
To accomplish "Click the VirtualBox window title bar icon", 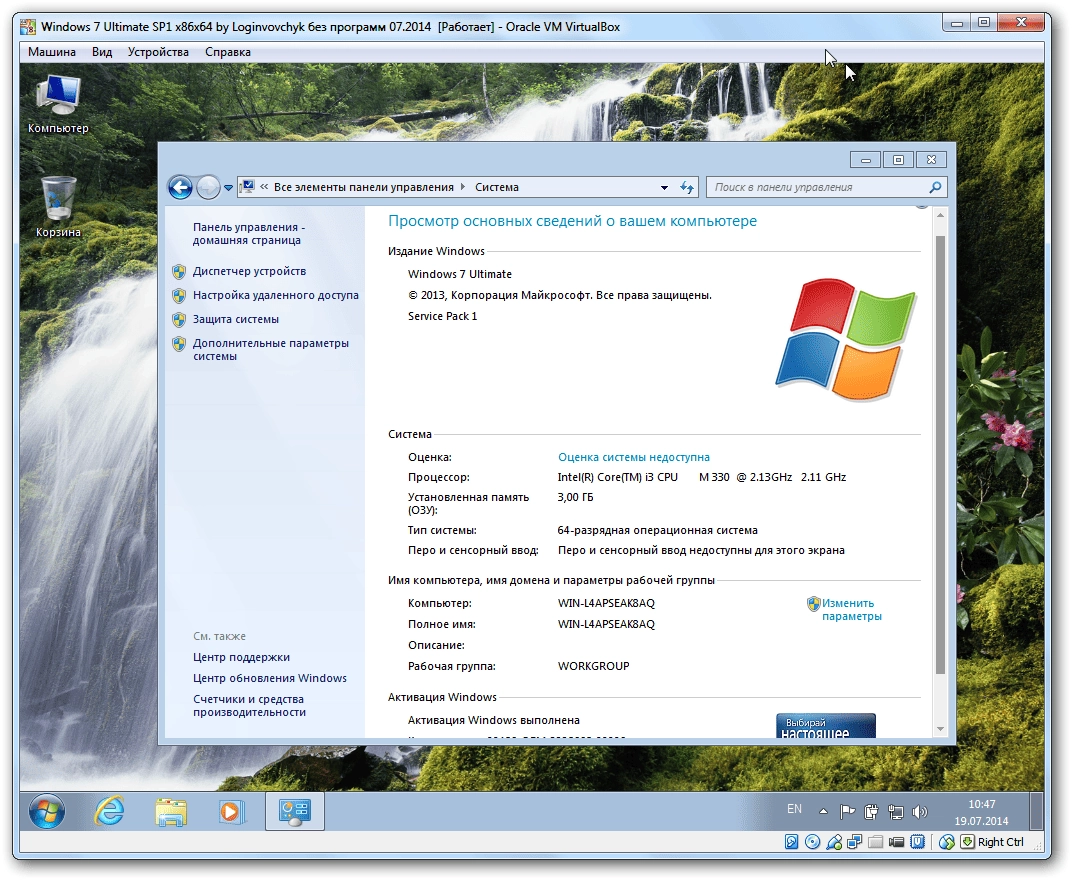I will coord(28,27).
